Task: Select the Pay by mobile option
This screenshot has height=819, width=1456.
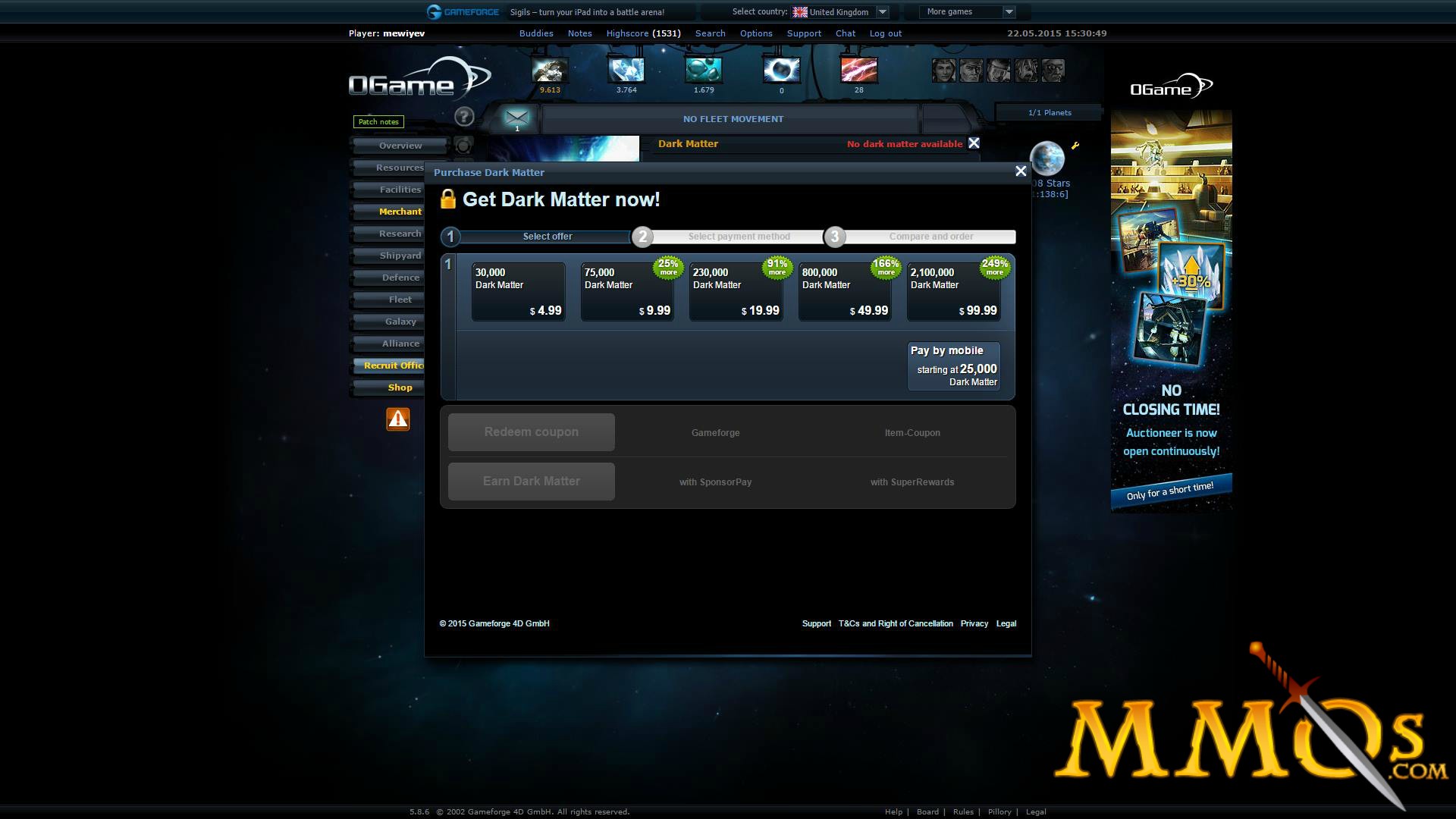Action: [x=954, y=366]
